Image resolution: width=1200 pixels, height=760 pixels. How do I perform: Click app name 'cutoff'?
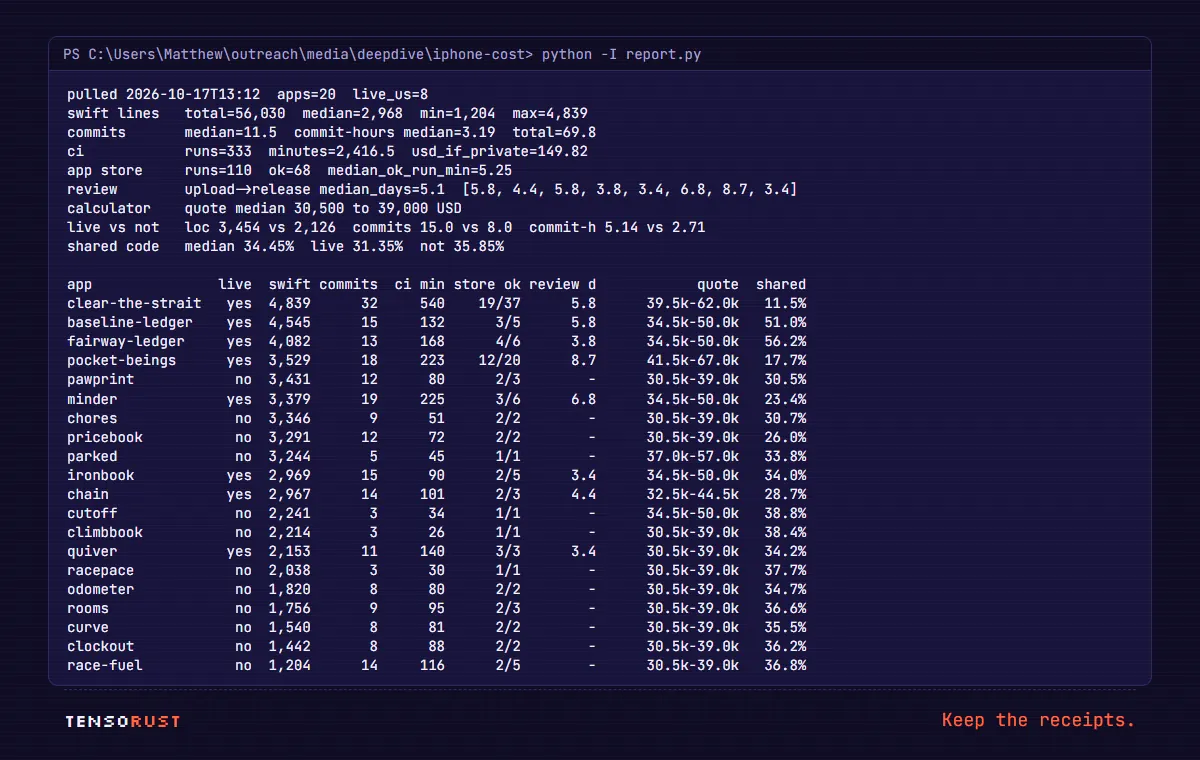[x=92, y=513]
